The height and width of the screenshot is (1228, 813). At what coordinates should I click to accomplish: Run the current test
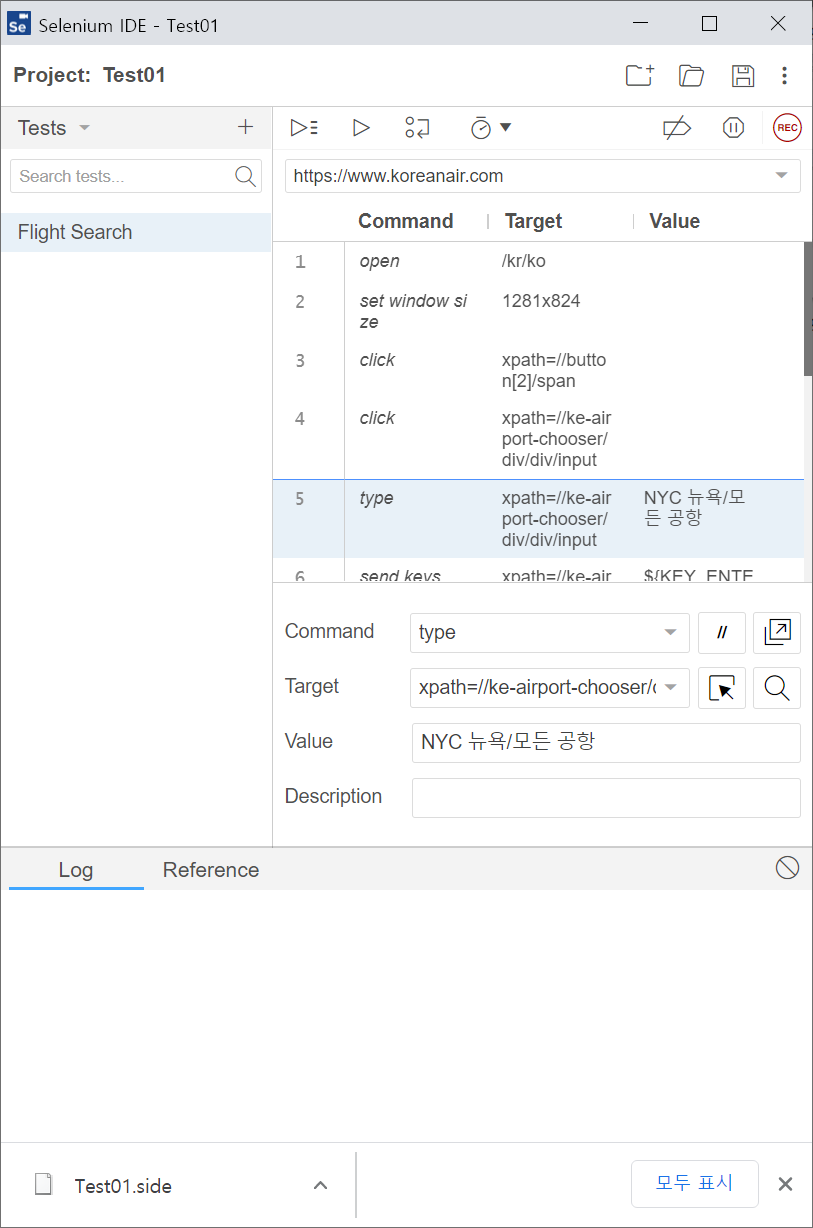pyautogui.click(x=361, y=127)
